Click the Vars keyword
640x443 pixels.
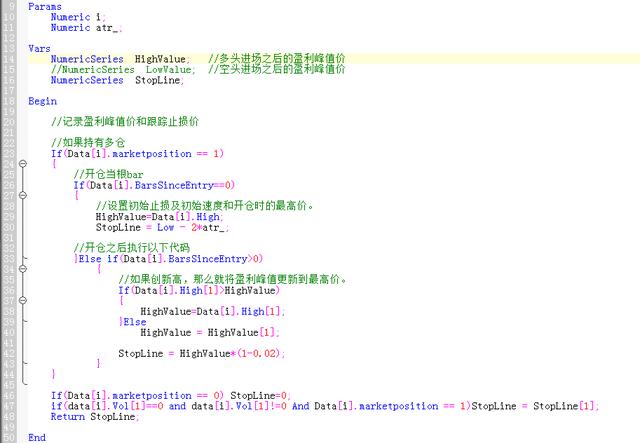pyautogui.click(x=39, y=48)
